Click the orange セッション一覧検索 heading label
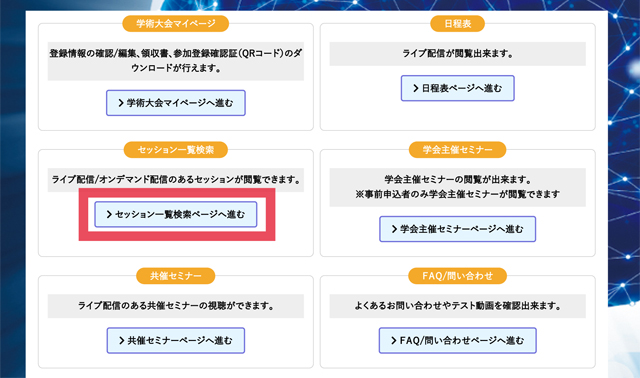This screenshot has height=378, width=640. click(x=176, y=150)
